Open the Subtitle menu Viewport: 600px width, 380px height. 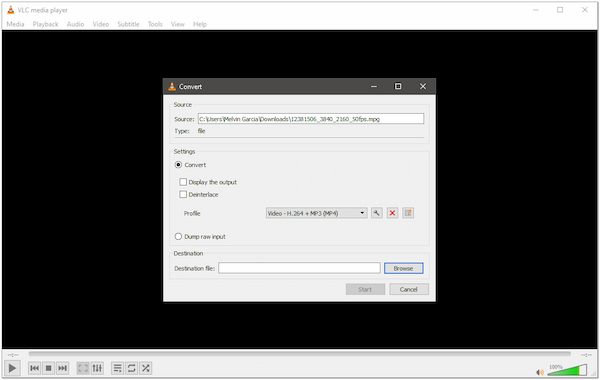tap(128, 24)
